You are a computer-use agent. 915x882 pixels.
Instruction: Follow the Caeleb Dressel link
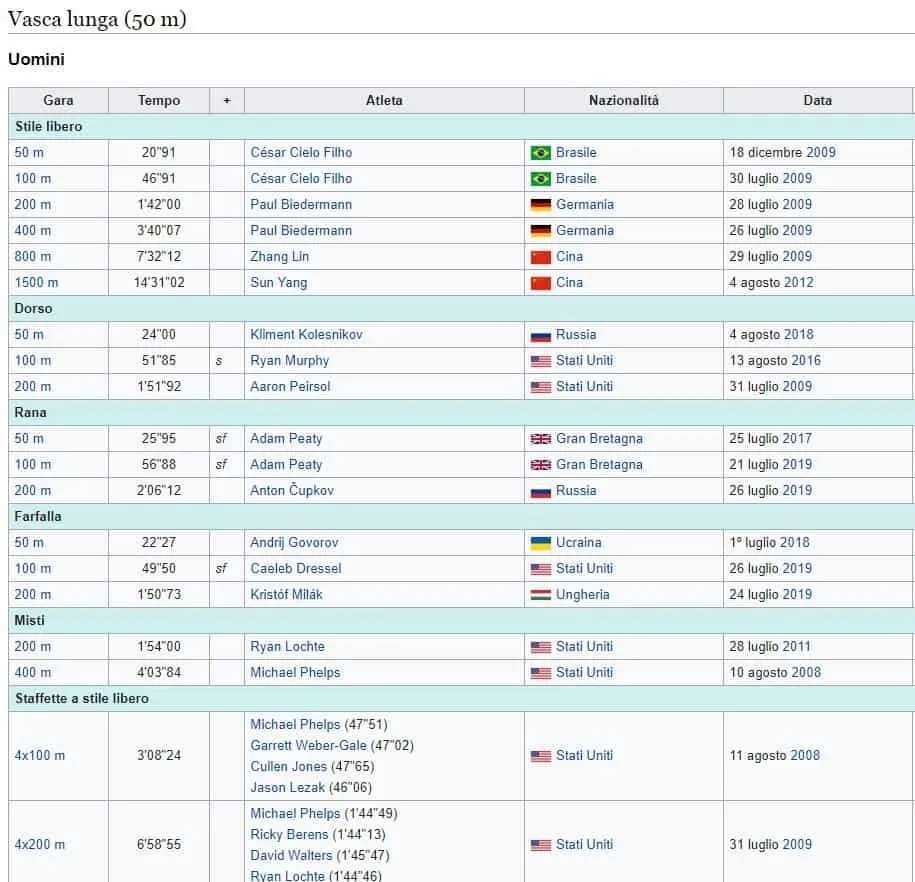(295, 568)
